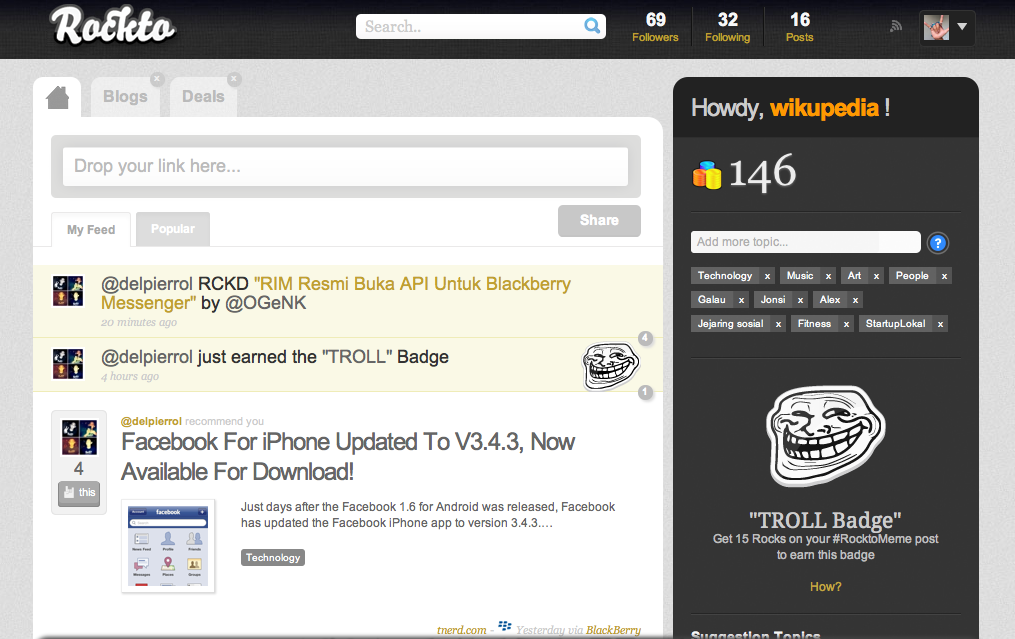
Task: View the 32 Following count
Action: pos(728,27)
